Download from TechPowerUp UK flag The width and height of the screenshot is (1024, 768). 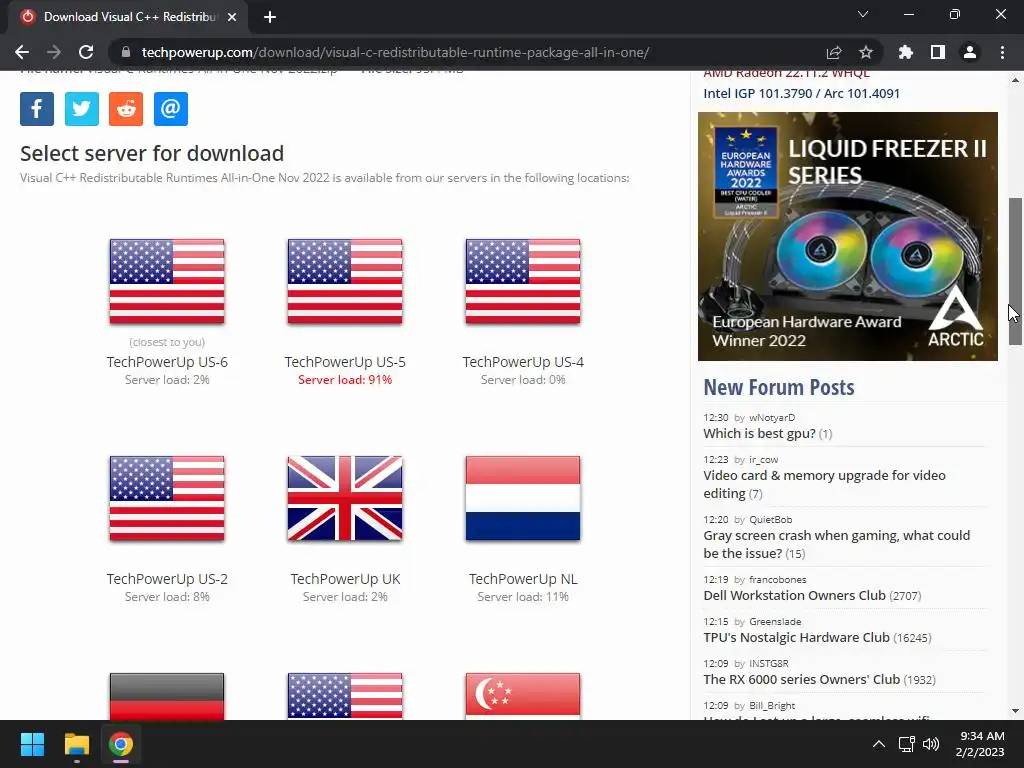tap(345, 498)
